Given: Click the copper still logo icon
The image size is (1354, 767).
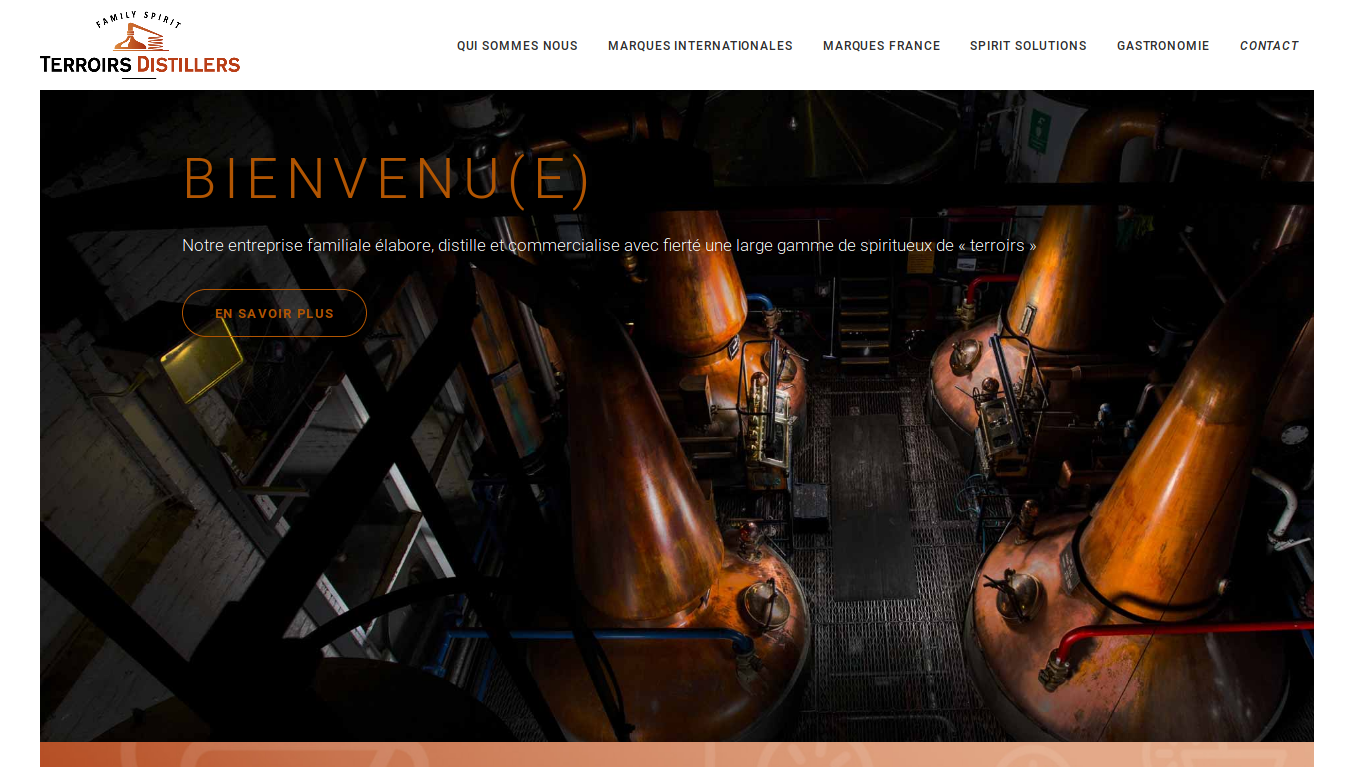Looking at the screenshot, I should [138, 38].
